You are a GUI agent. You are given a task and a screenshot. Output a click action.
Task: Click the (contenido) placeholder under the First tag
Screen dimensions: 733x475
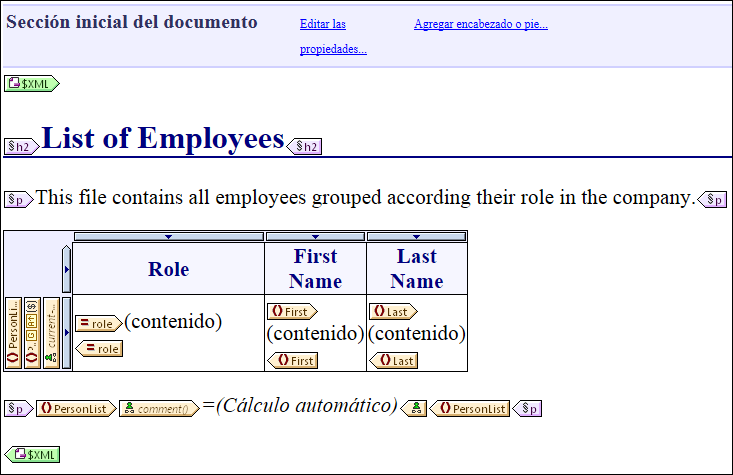click(315, 334)
